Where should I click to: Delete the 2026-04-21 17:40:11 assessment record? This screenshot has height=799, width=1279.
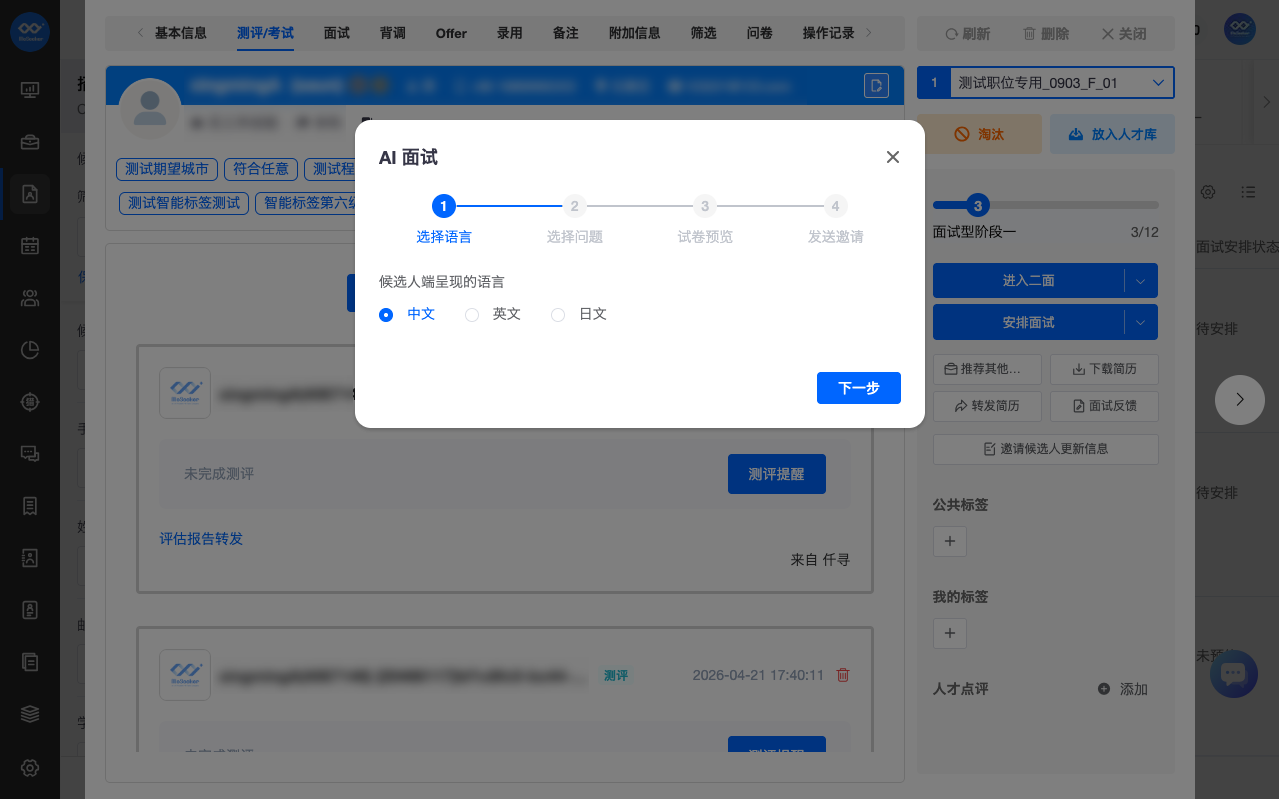(843, 675)
